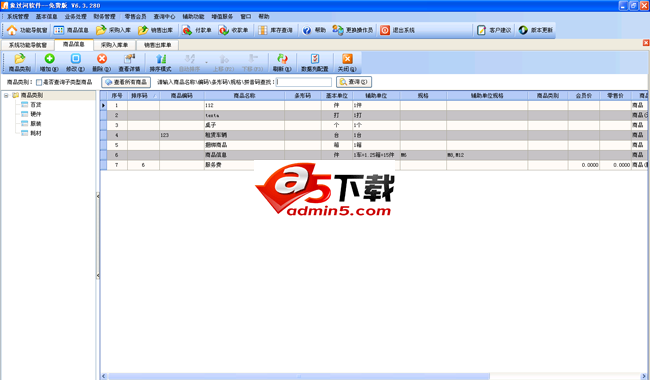This screenshot has width=650, height=380.
Task: Click product name cell 112
Action: click(x=244, y=105)
